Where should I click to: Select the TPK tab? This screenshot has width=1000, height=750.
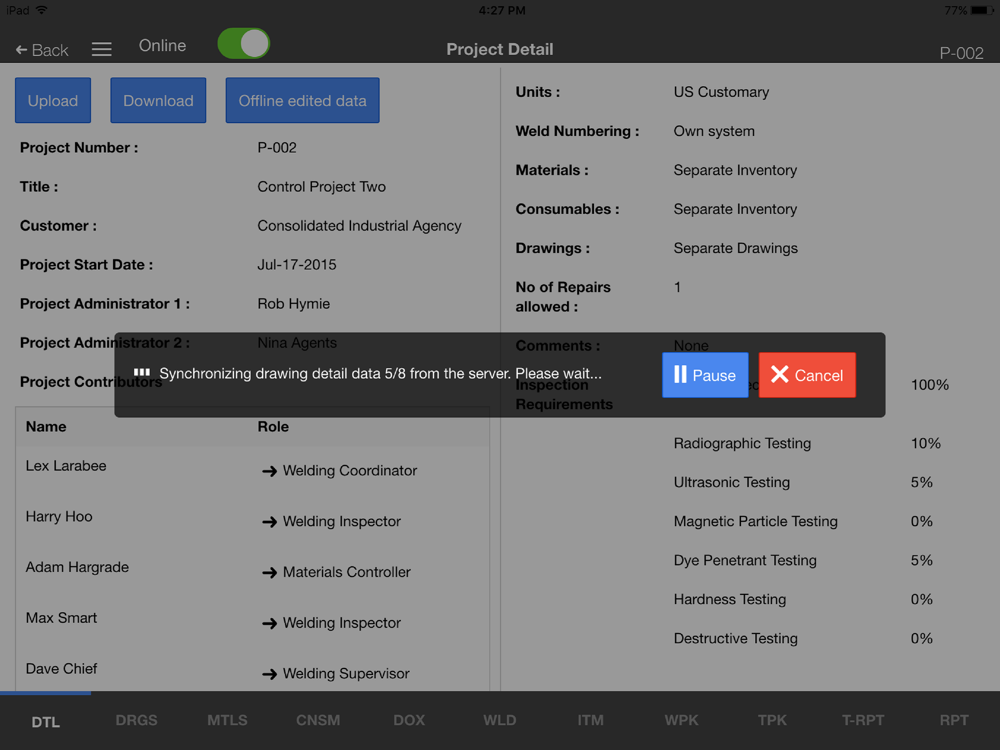(772, 720)
